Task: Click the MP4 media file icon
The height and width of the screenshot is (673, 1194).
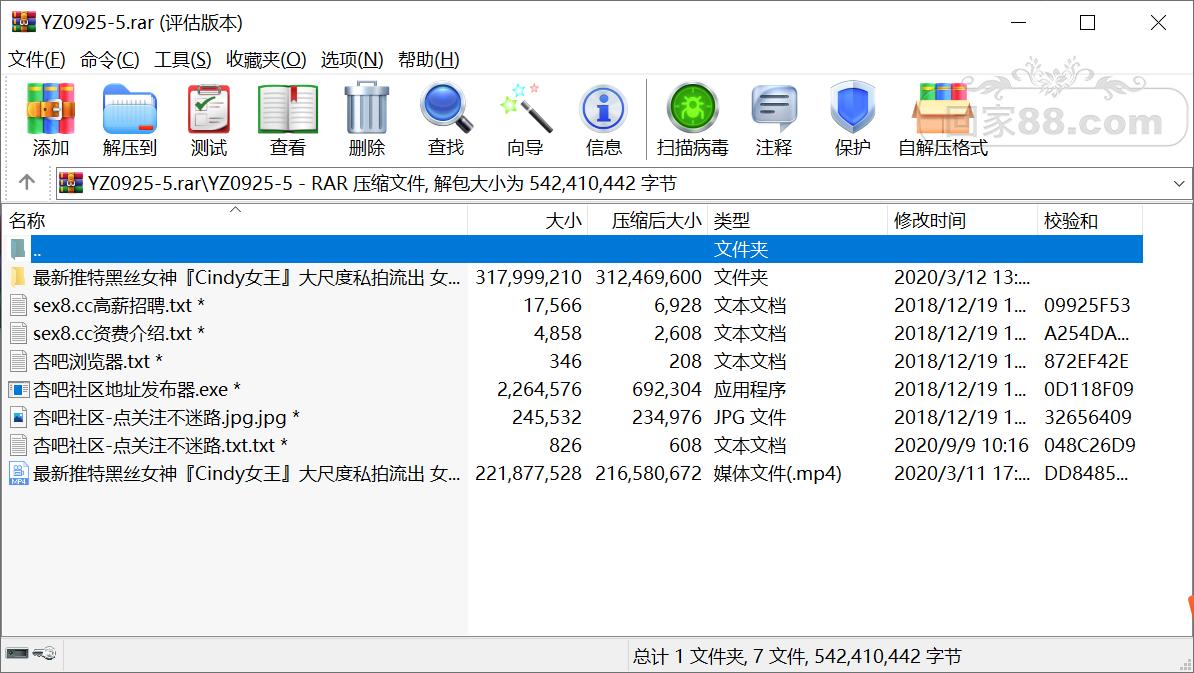Action: coord(18,474)
